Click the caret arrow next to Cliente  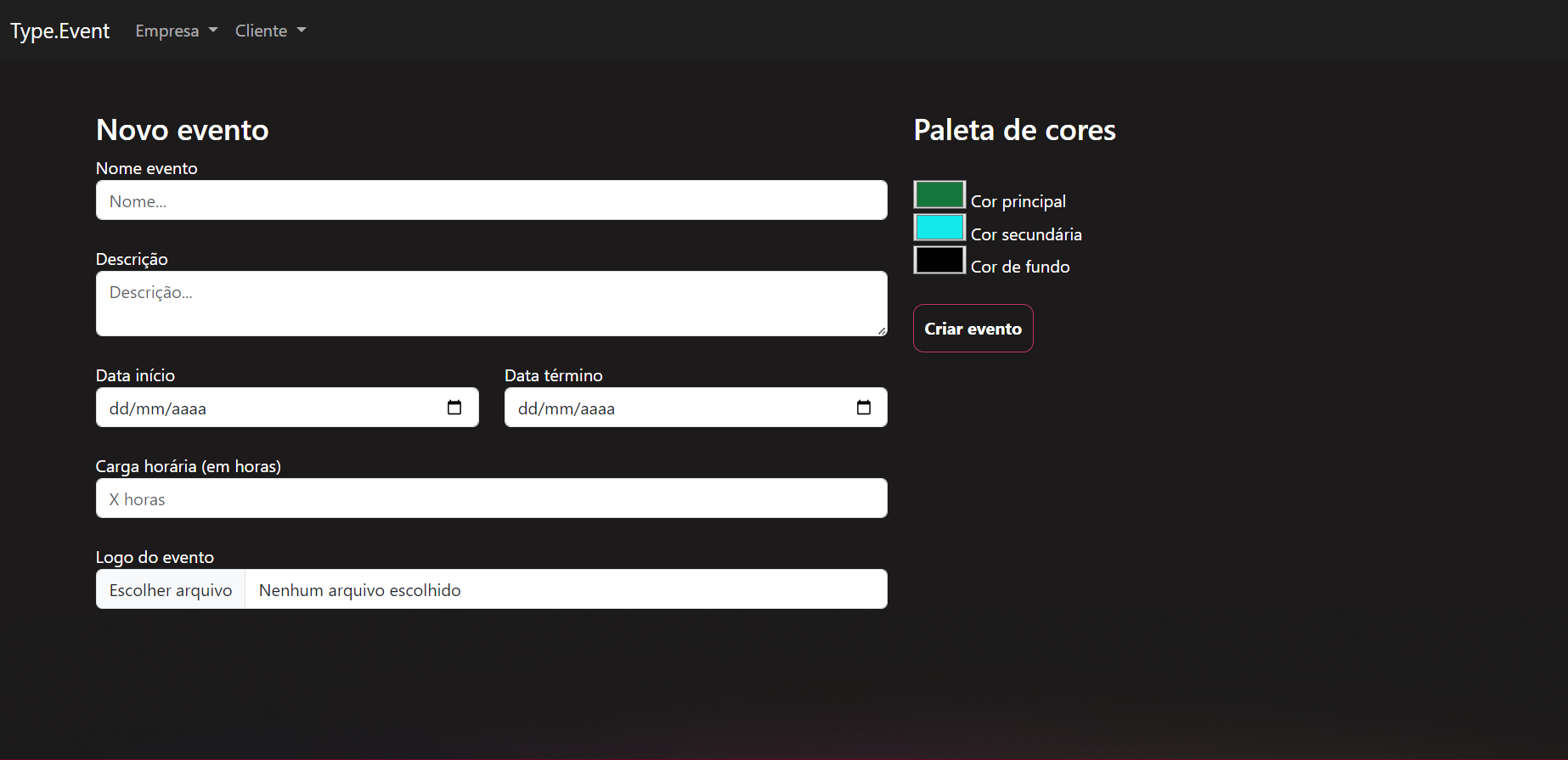click(302, 31)
